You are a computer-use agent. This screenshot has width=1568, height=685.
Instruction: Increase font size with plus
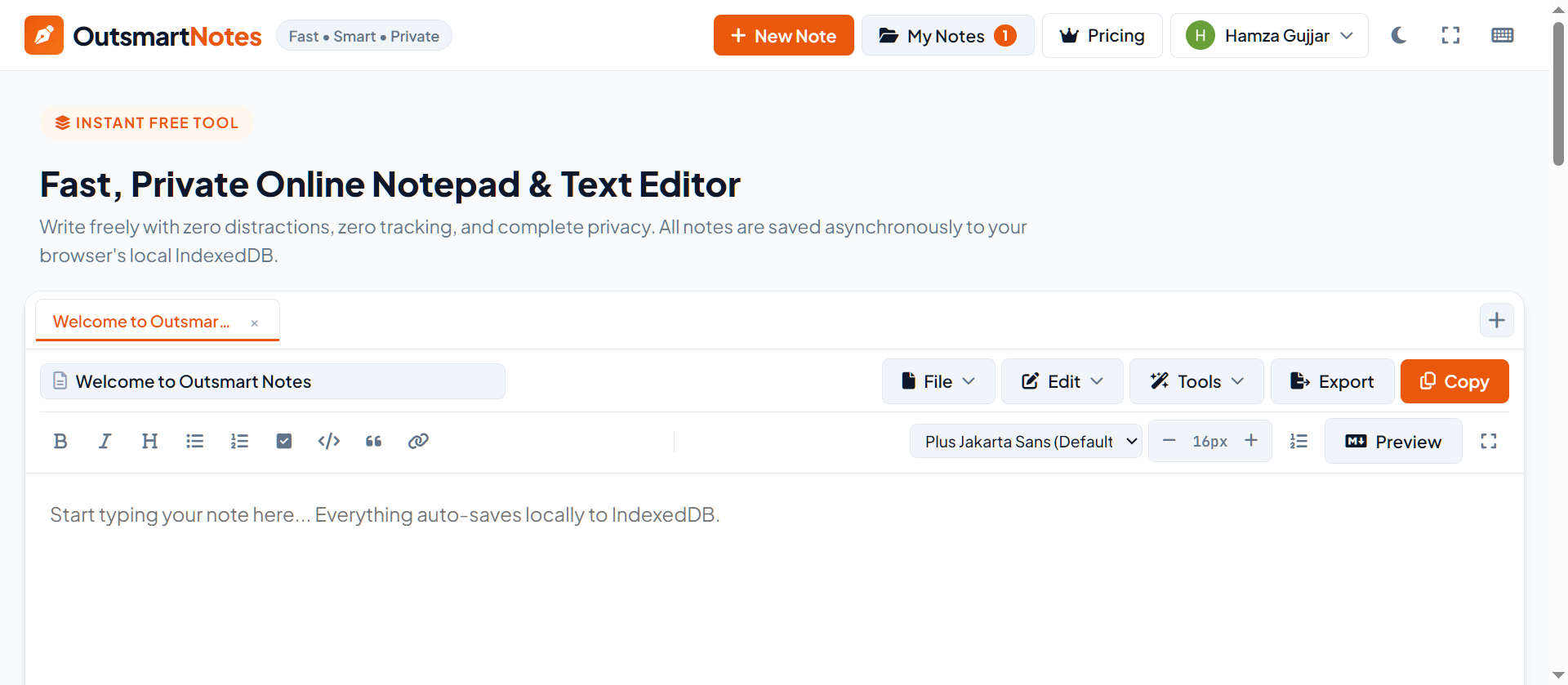tap(1251, 441)
